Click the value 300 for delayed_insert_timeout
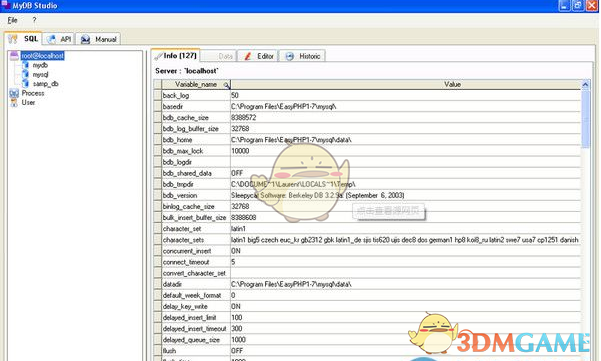 236,329
